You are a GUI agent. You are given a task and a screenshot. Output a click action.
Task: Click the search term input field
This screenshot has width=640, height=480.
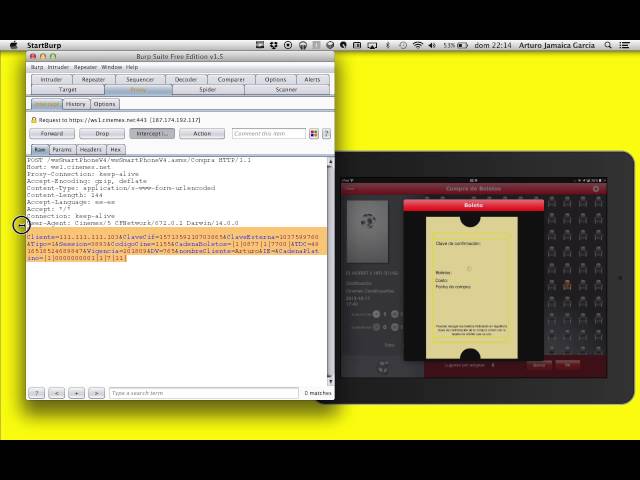204,393
